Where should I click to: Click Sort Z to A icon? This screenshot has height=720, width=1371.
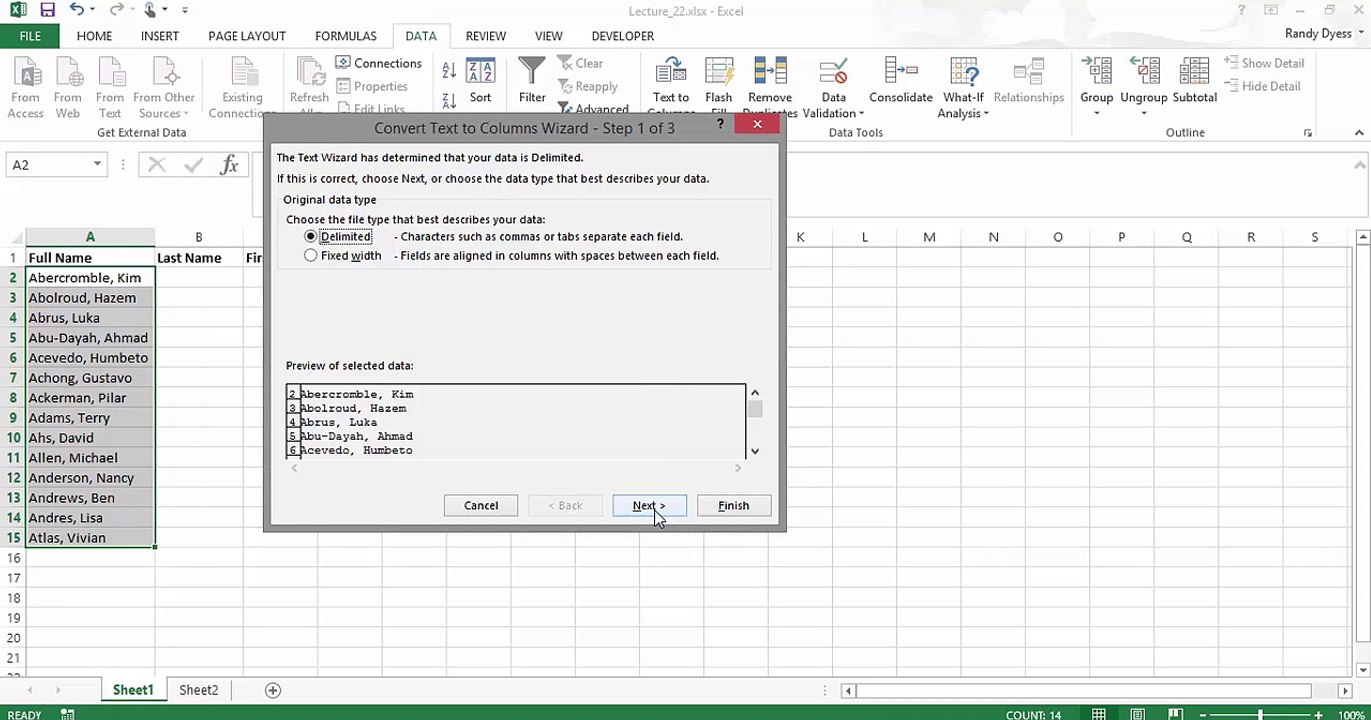[x=449, y=99]
